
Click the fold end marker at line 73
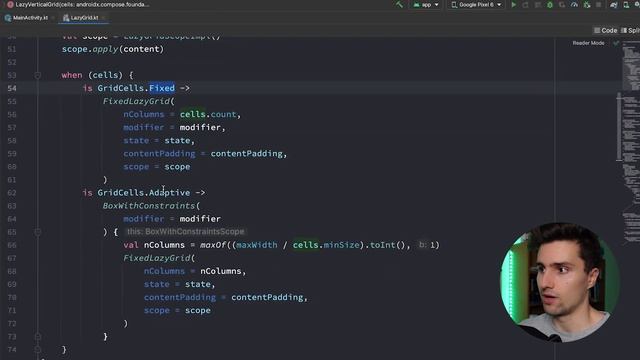pyautogui.click(x=38, y=336)
